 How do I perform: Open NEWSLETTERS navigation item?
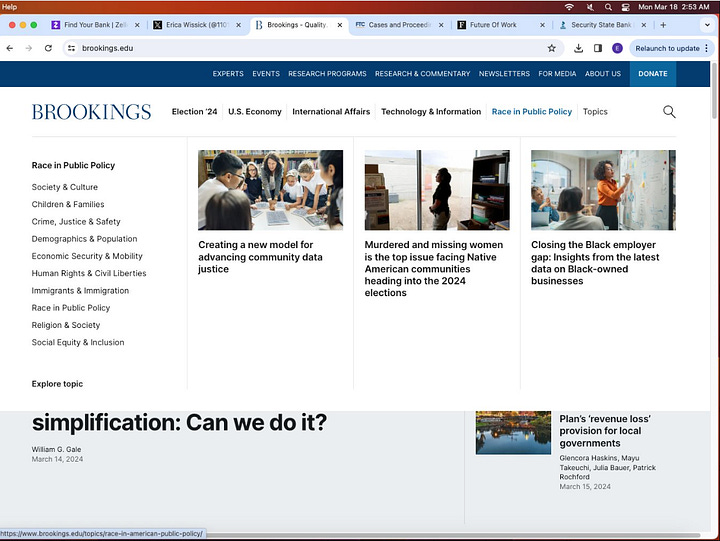tap(504, 74)
